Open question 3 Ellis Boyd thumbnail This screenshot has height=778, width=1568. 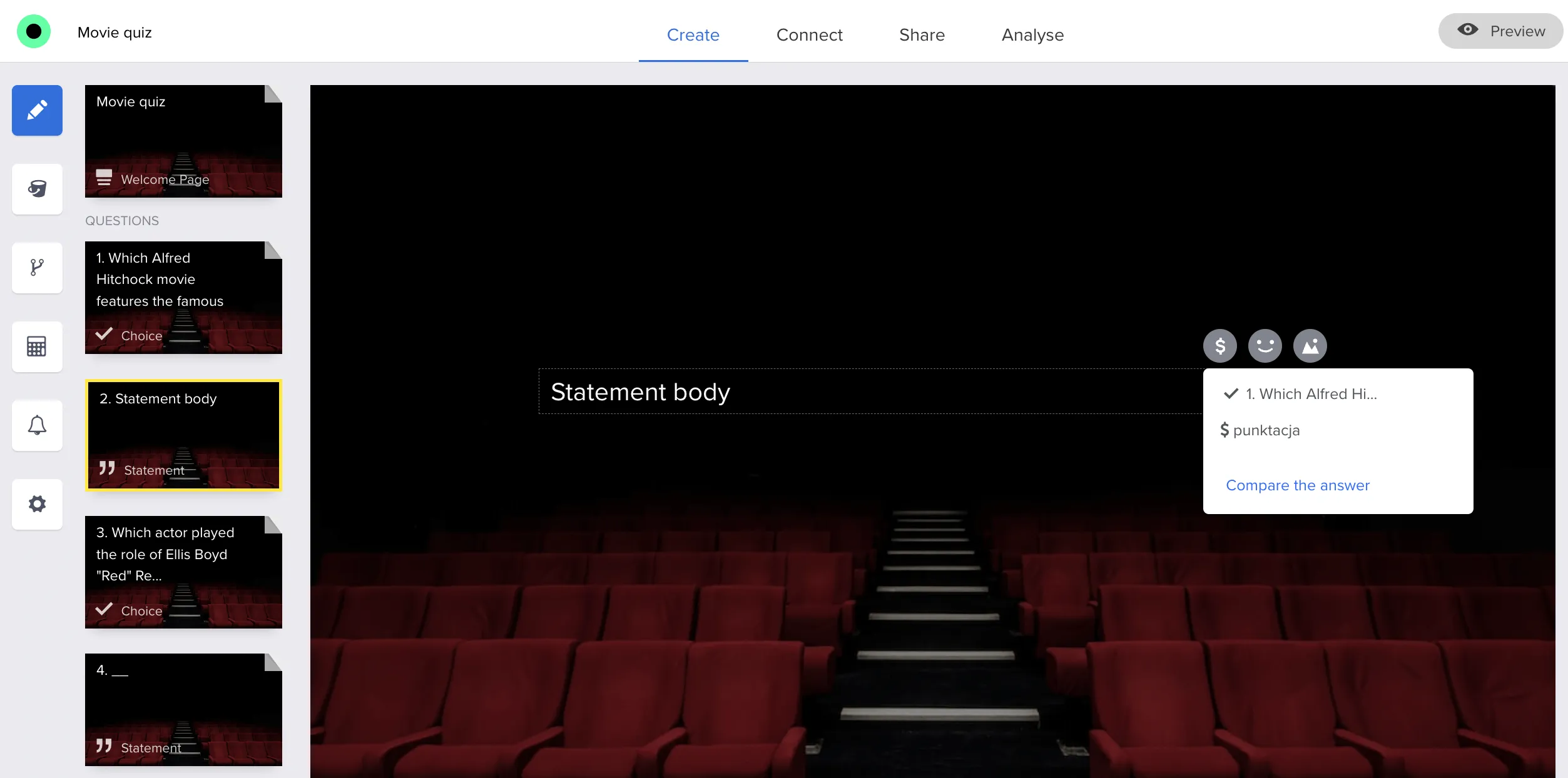pyautogui.click(x=183, y=572)
